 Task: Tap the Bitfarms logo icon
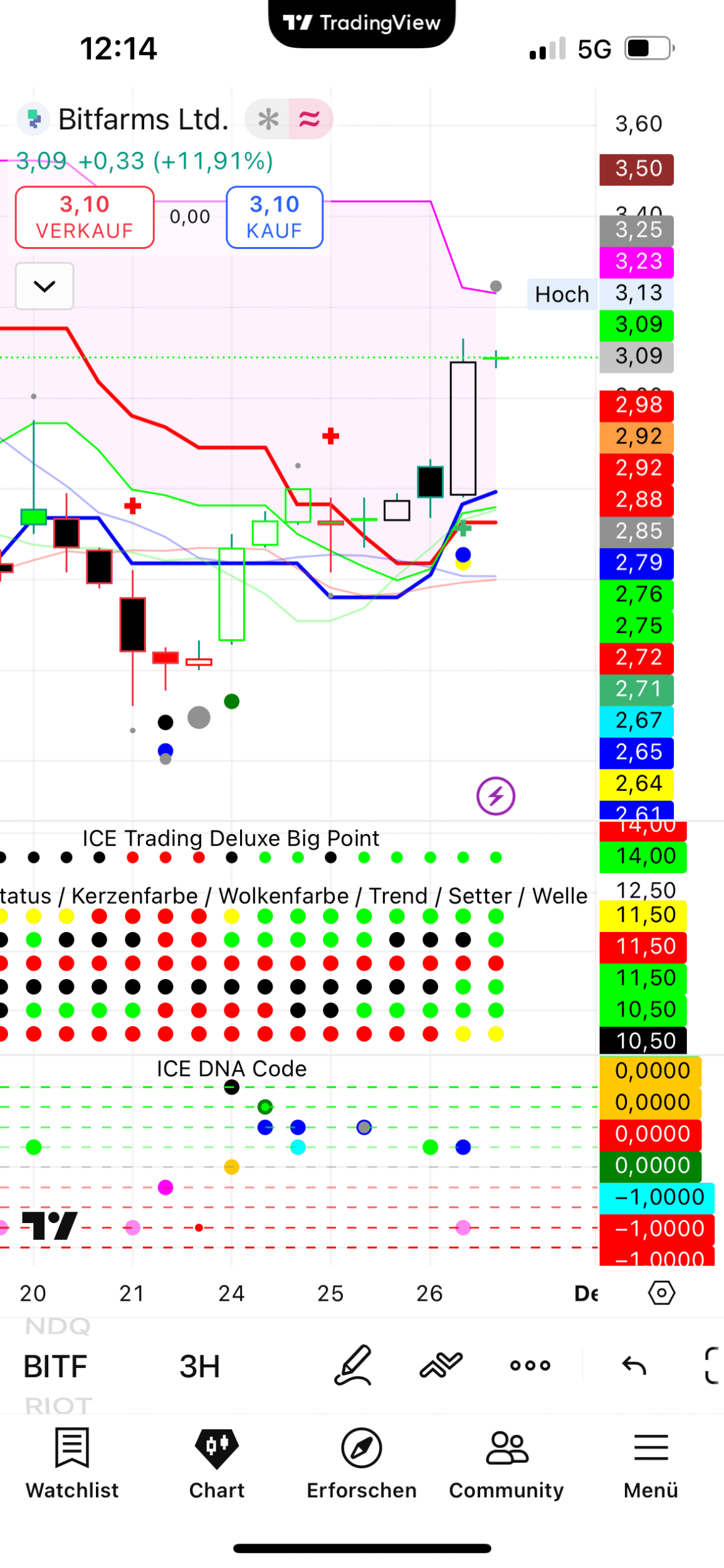(34, 119)
